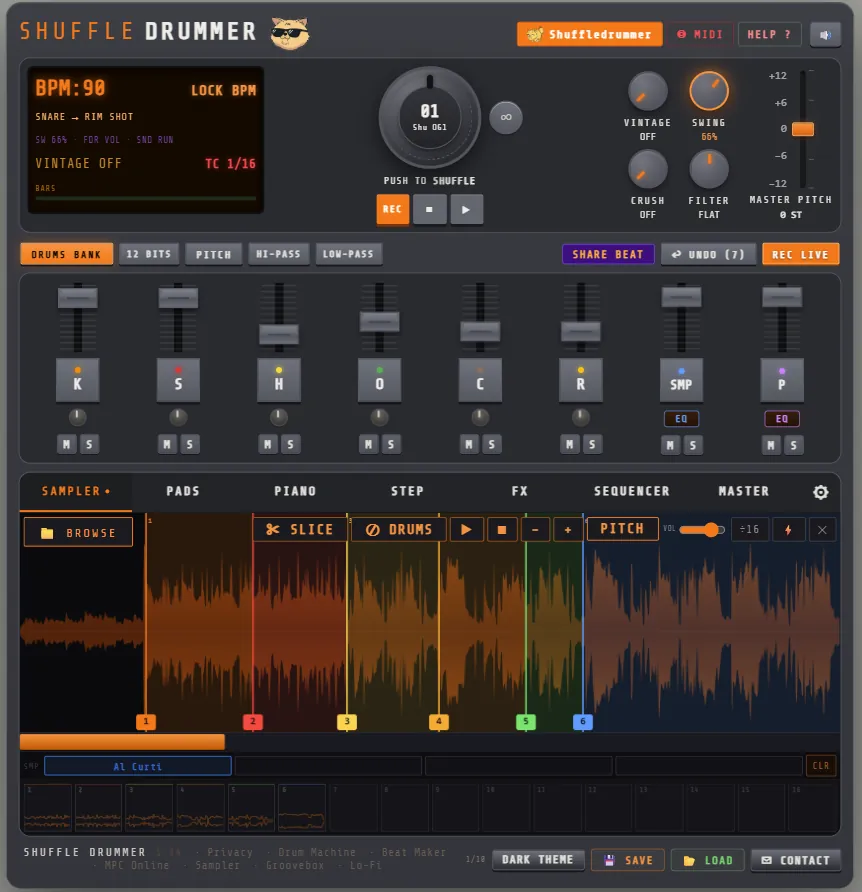Click the SLICE scissors button
The width and height of the screenshot is (862, 892).
tap(300, 530)
